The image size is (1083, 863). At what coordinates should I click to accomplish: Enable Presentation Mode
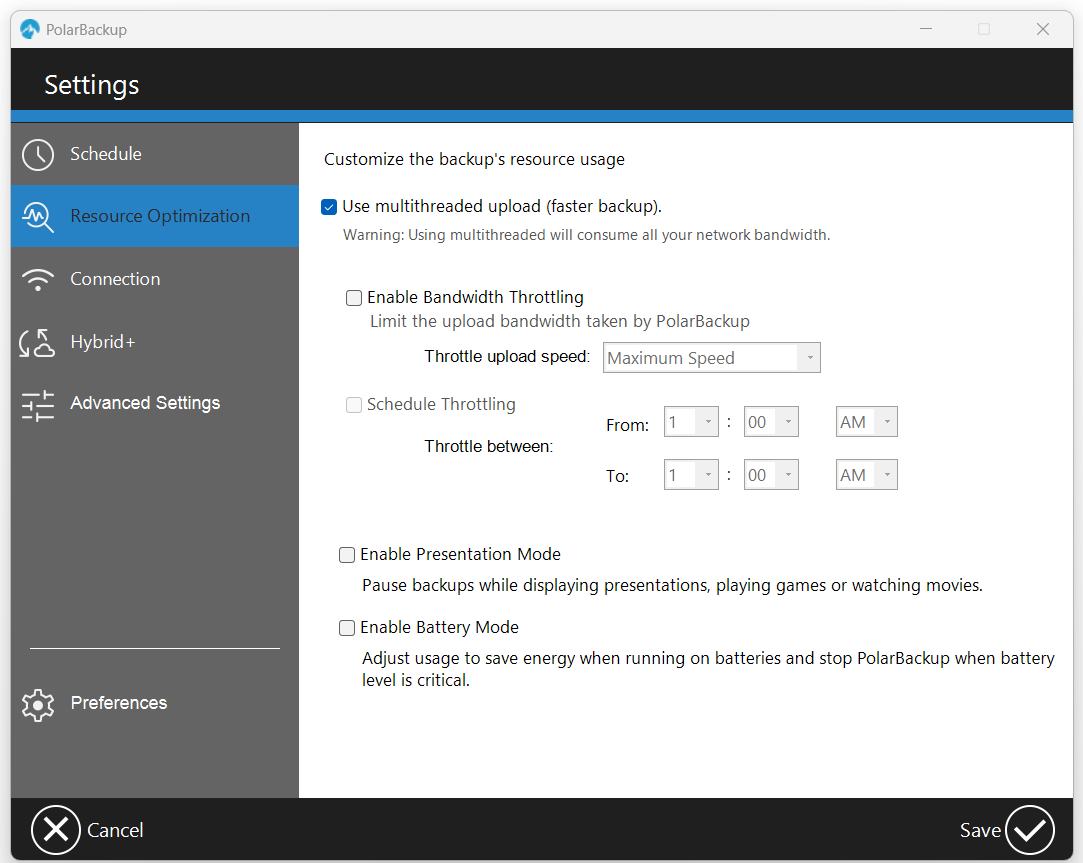point(347,554)
